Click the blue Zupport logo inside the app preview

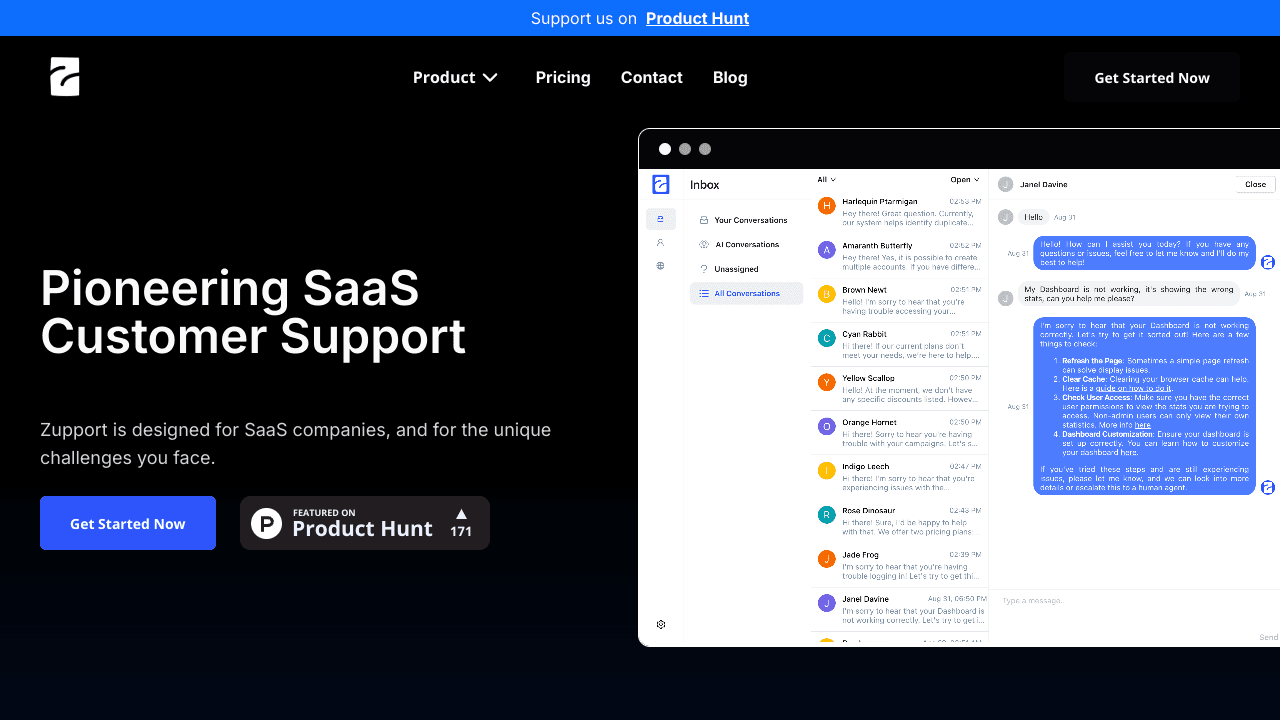[660, 184]
